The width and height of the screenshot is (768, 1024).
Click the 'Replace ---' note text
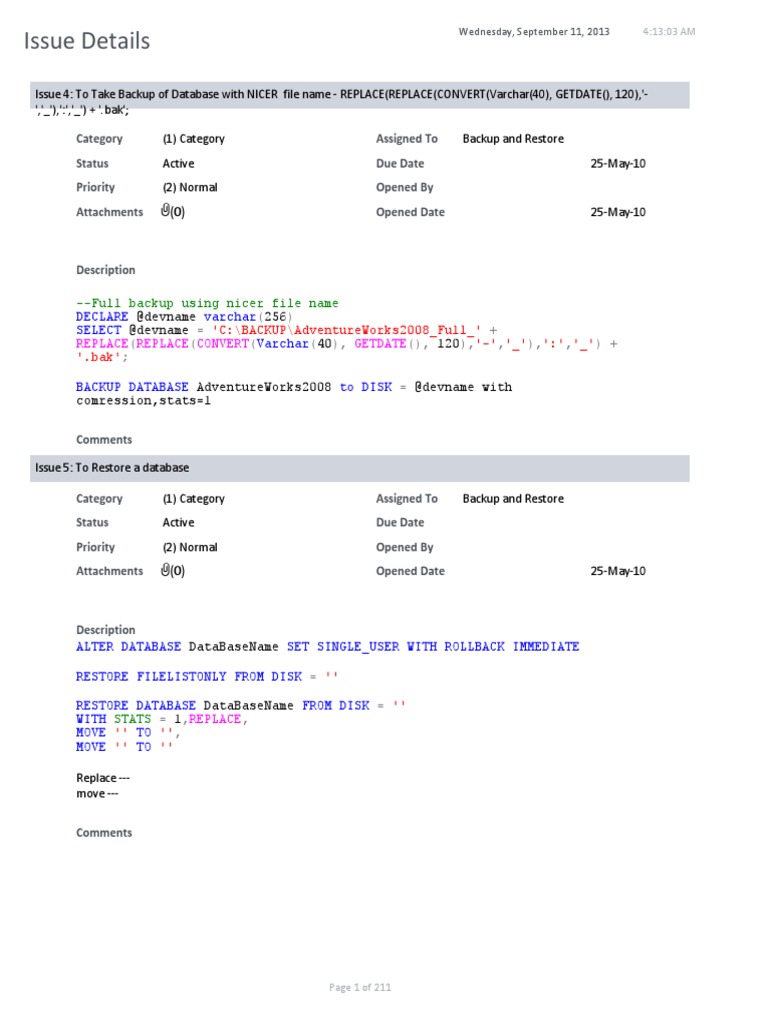tap(103, 778)
